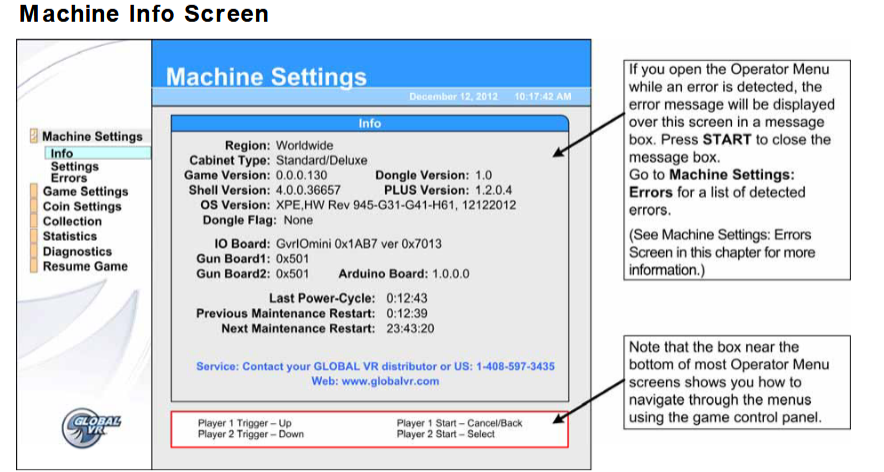Screen dimensions: 884x472
Task: Click the Player 1 Start Cancel/Back hint
Action: click(x=459, y=423)
